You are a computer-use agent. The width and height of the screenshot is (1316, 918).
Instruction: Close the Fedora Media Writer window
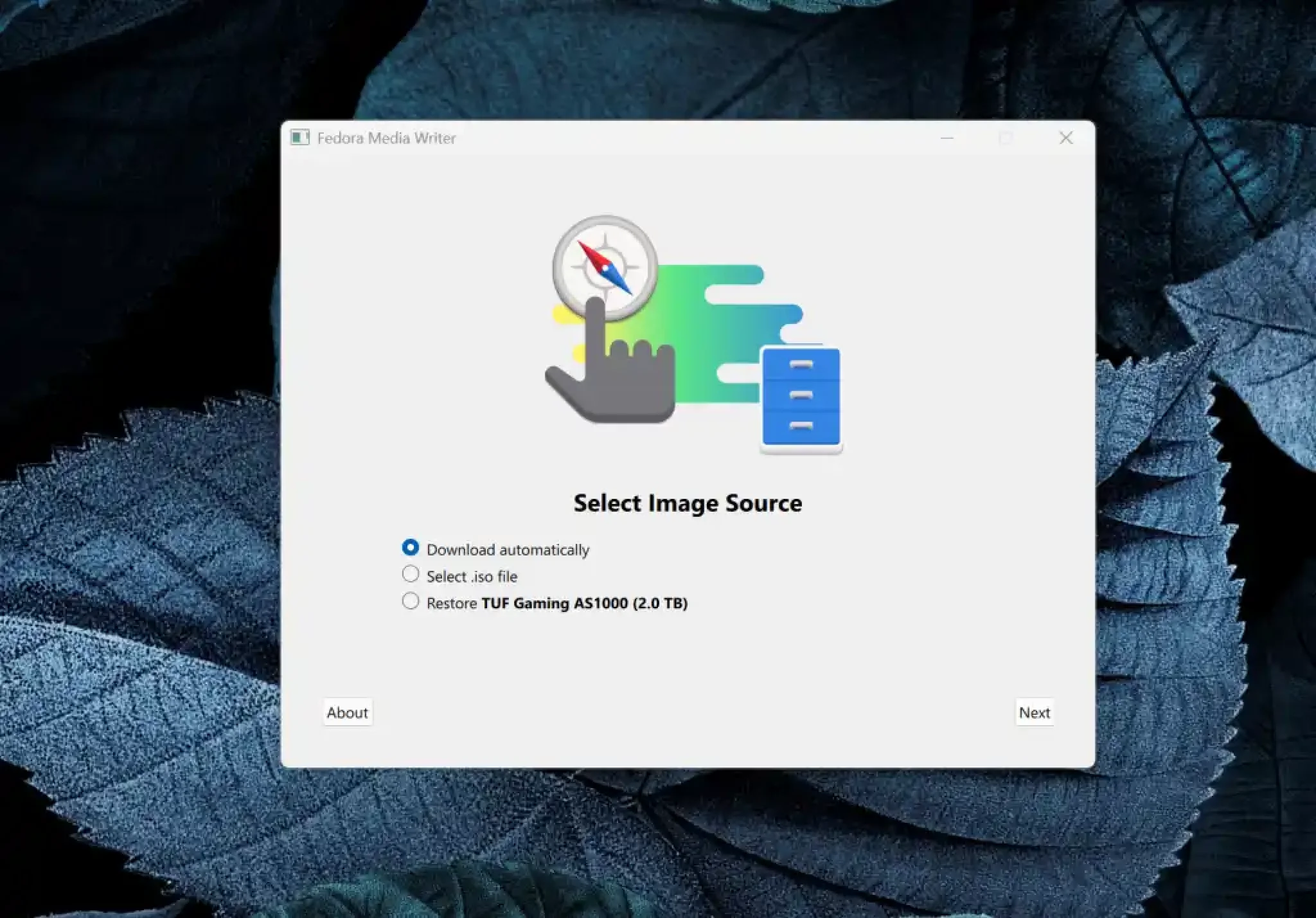[1066, 138]
